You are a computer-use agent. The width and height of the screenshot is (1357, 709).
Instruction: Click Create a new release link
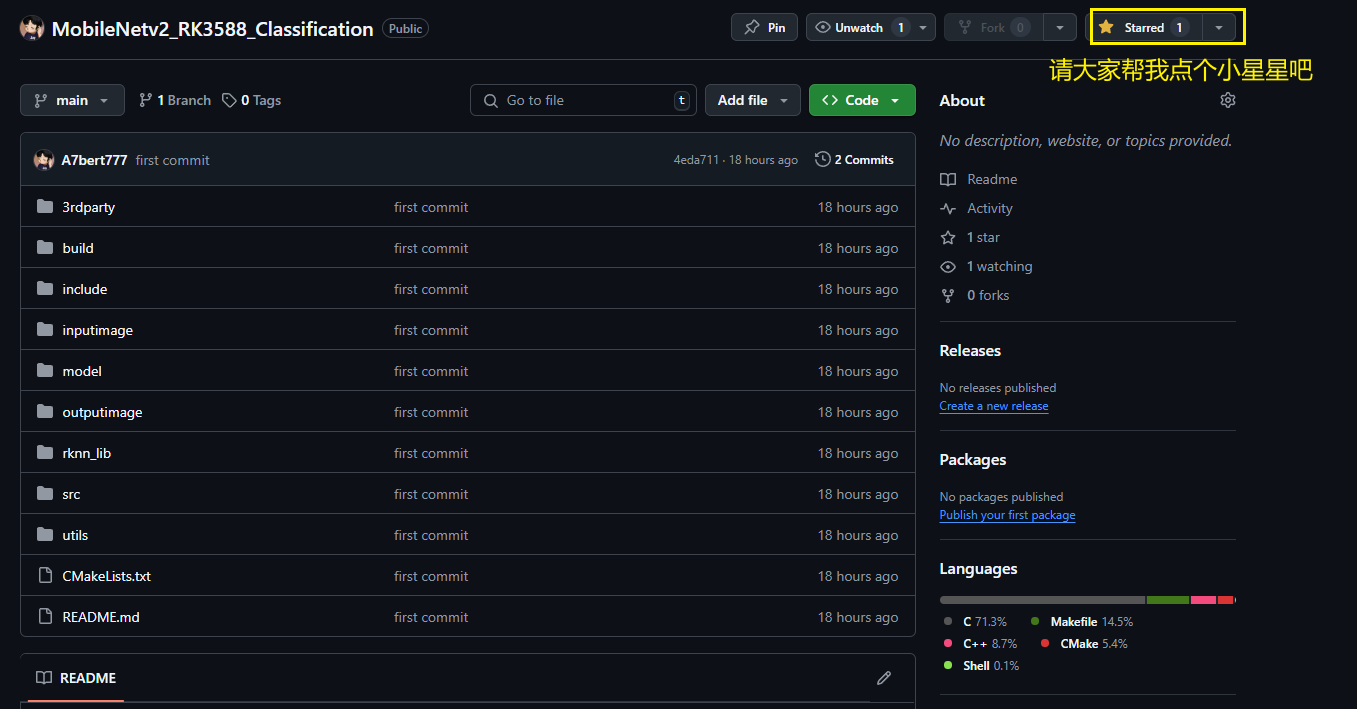click(994, 406)
